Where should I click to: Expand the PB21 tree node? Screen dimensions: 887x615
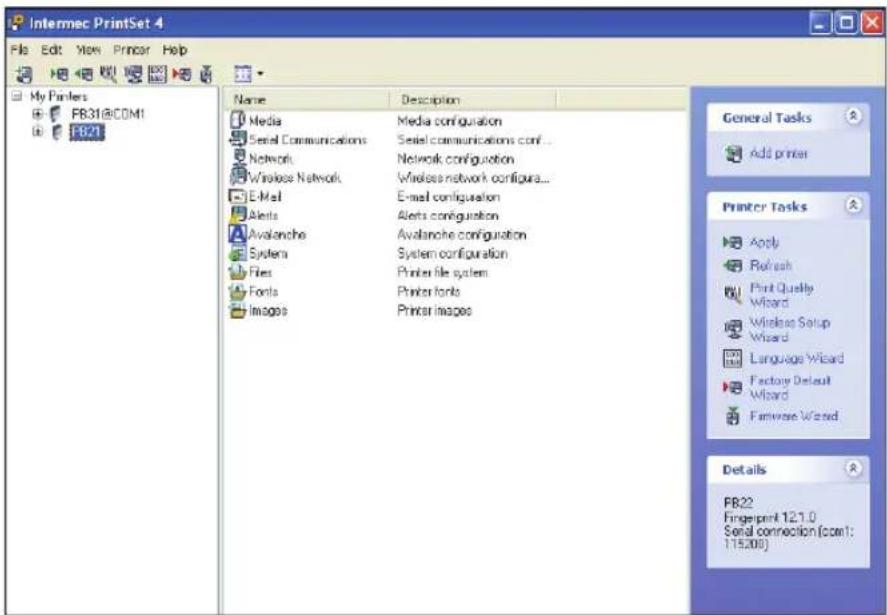[x=37, y=132]
